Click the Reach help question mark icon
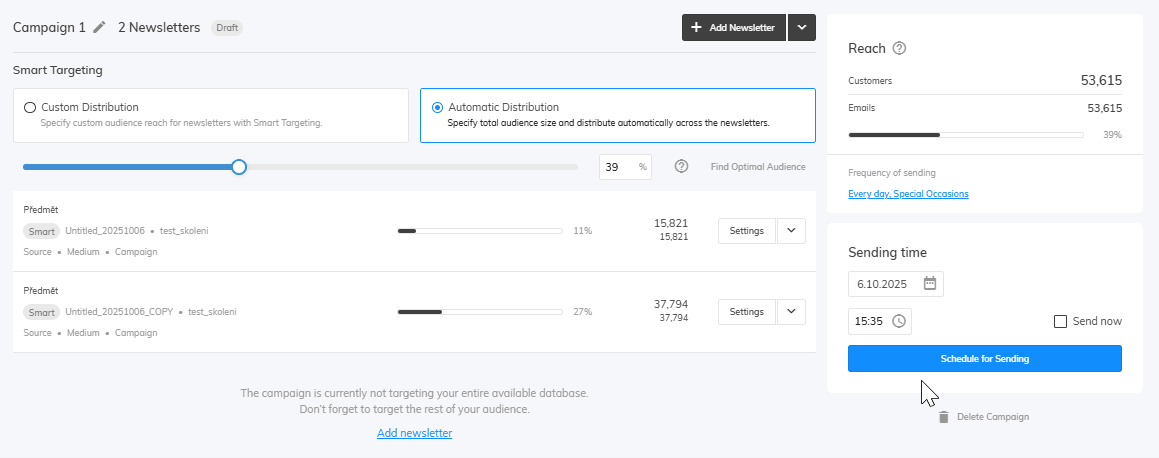 pos(899,48)
